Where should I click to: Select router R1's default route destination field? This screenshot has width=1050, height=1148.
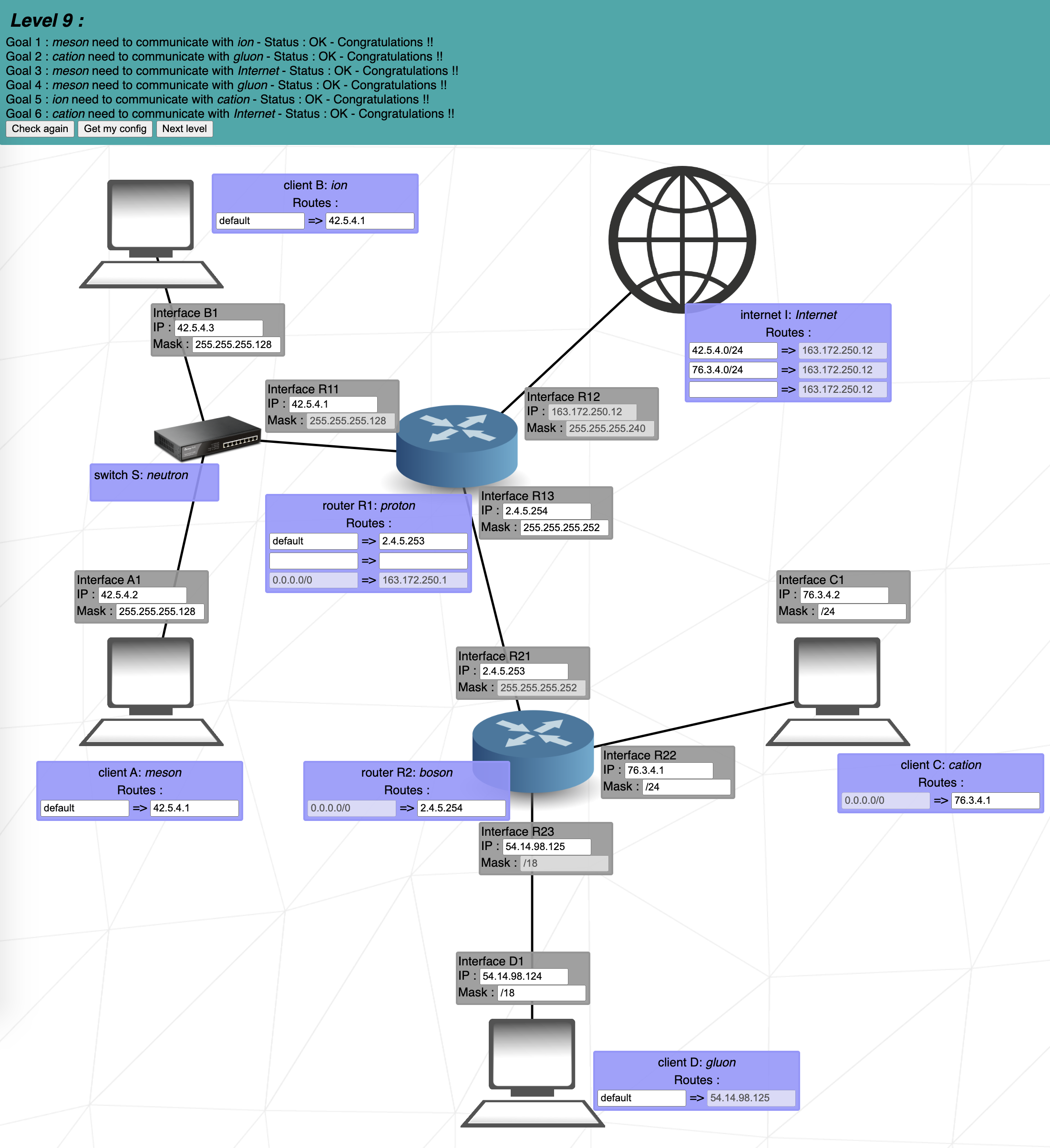pos(313,542)
